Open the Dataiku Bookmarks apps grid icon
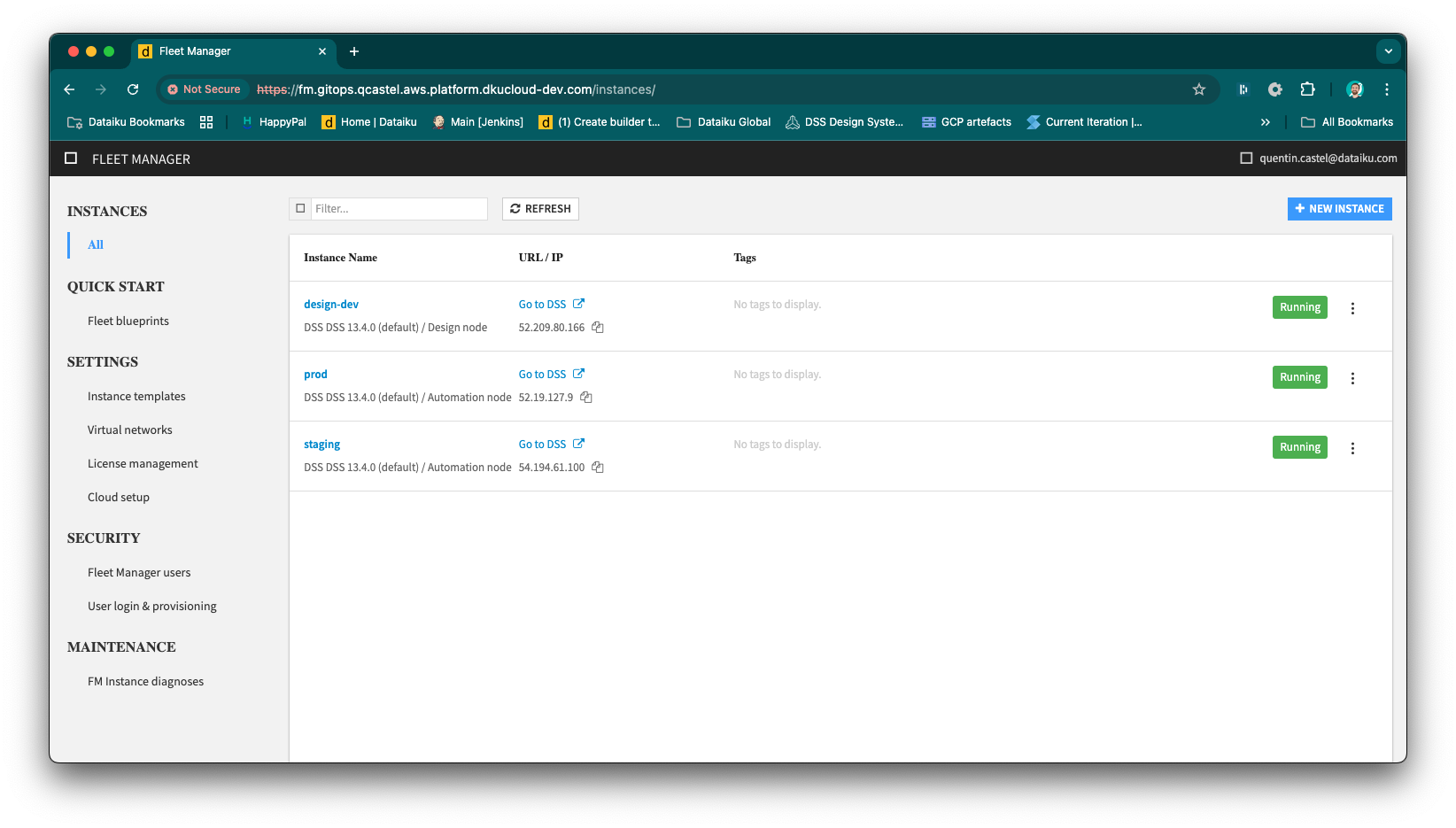 point(206,121)
